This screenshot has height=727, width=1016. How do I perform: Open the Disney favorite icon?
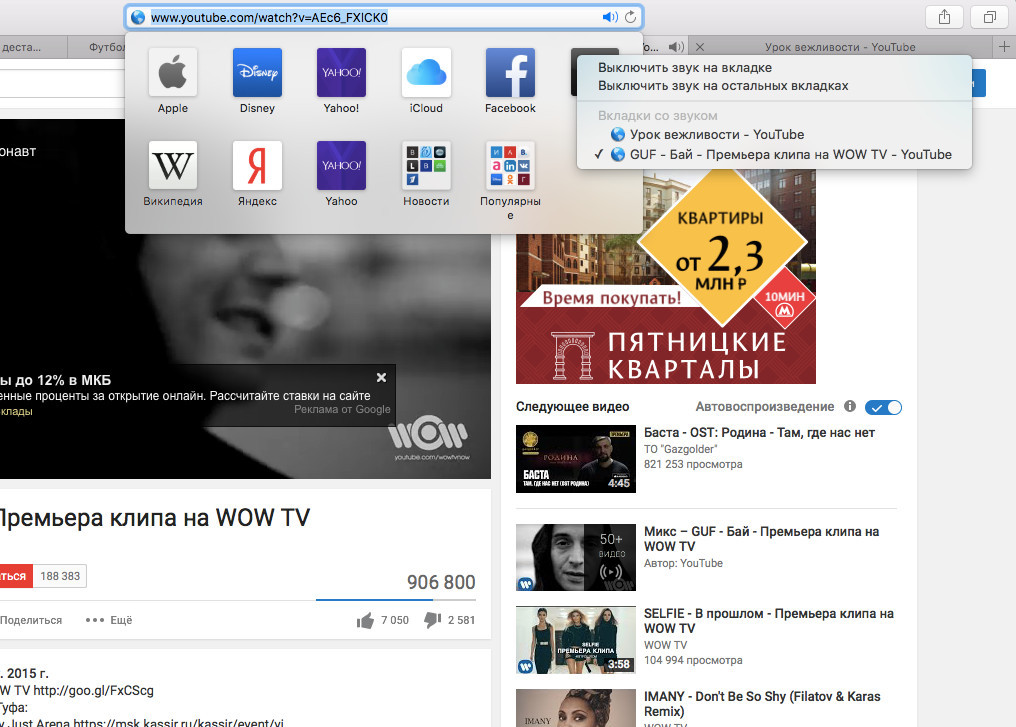(257, 73)
